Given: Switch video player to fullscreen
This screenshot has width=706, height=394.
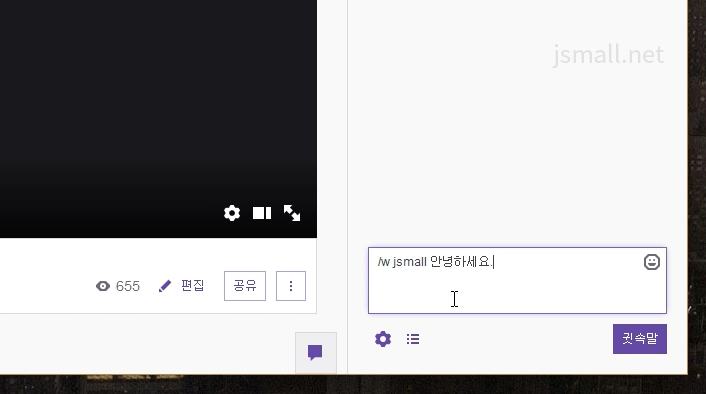Looking at the screenshot, I should coord(292,213).
